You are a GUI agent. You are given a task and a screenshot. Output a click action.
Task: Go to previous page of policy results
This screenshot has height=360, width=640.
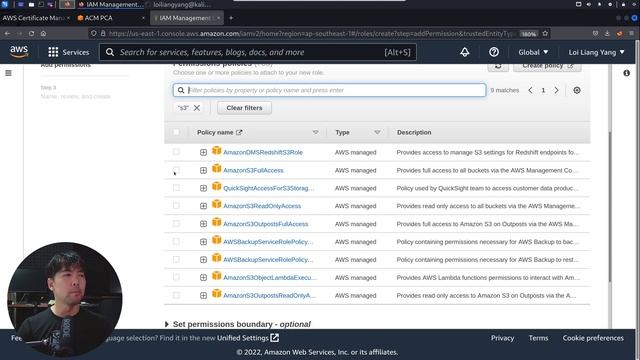pyautogui.click(x=530, y=90)
